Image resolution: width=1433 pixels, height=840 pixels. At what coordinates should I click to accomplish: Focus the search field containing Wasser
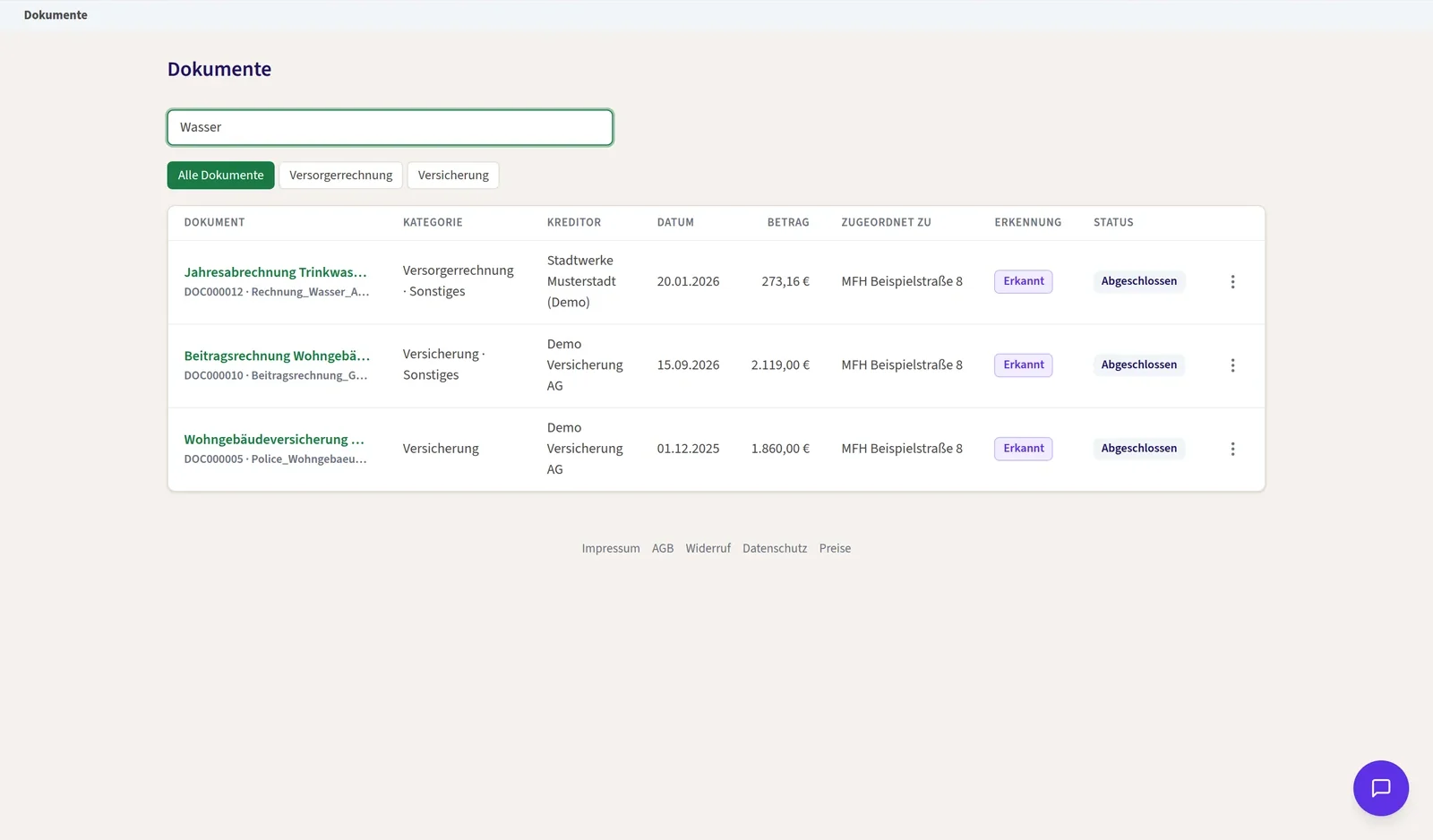click(390, 127)
